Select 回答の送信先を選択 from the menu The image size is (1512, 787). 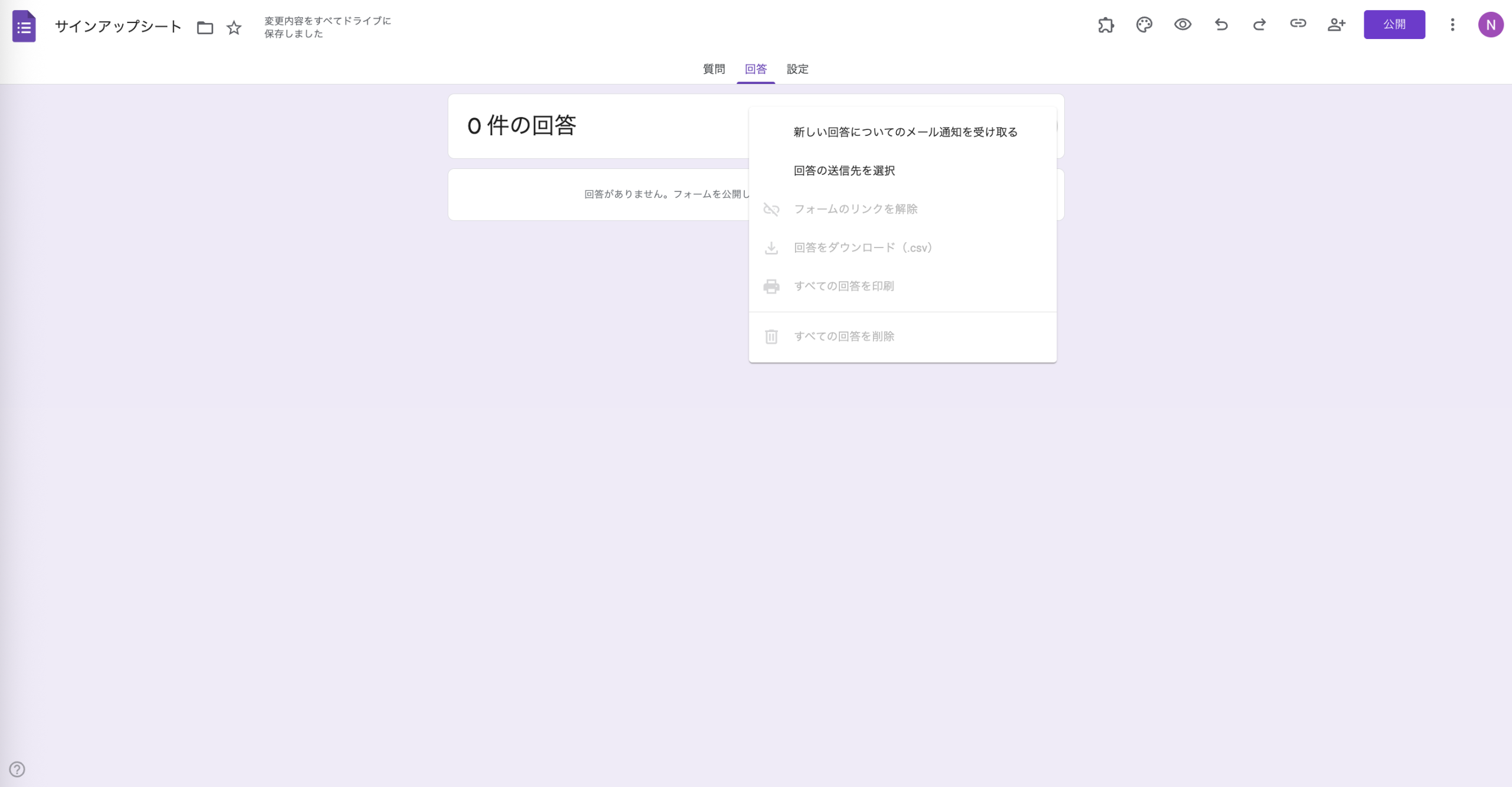(843, 171)
